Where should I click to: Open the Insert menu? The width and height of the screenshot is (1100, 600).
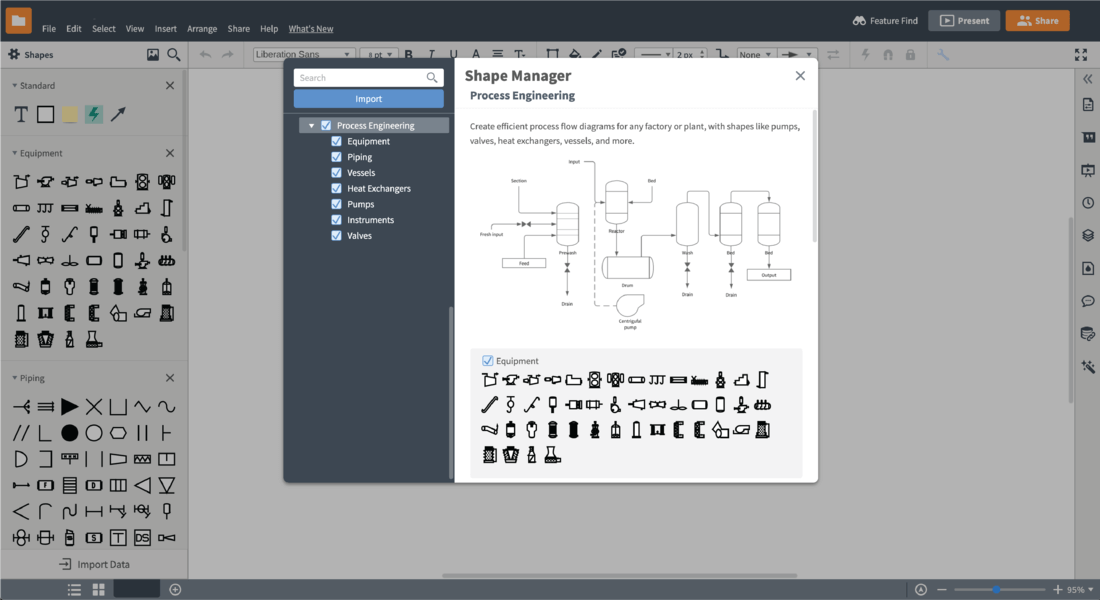coord(166,29)
